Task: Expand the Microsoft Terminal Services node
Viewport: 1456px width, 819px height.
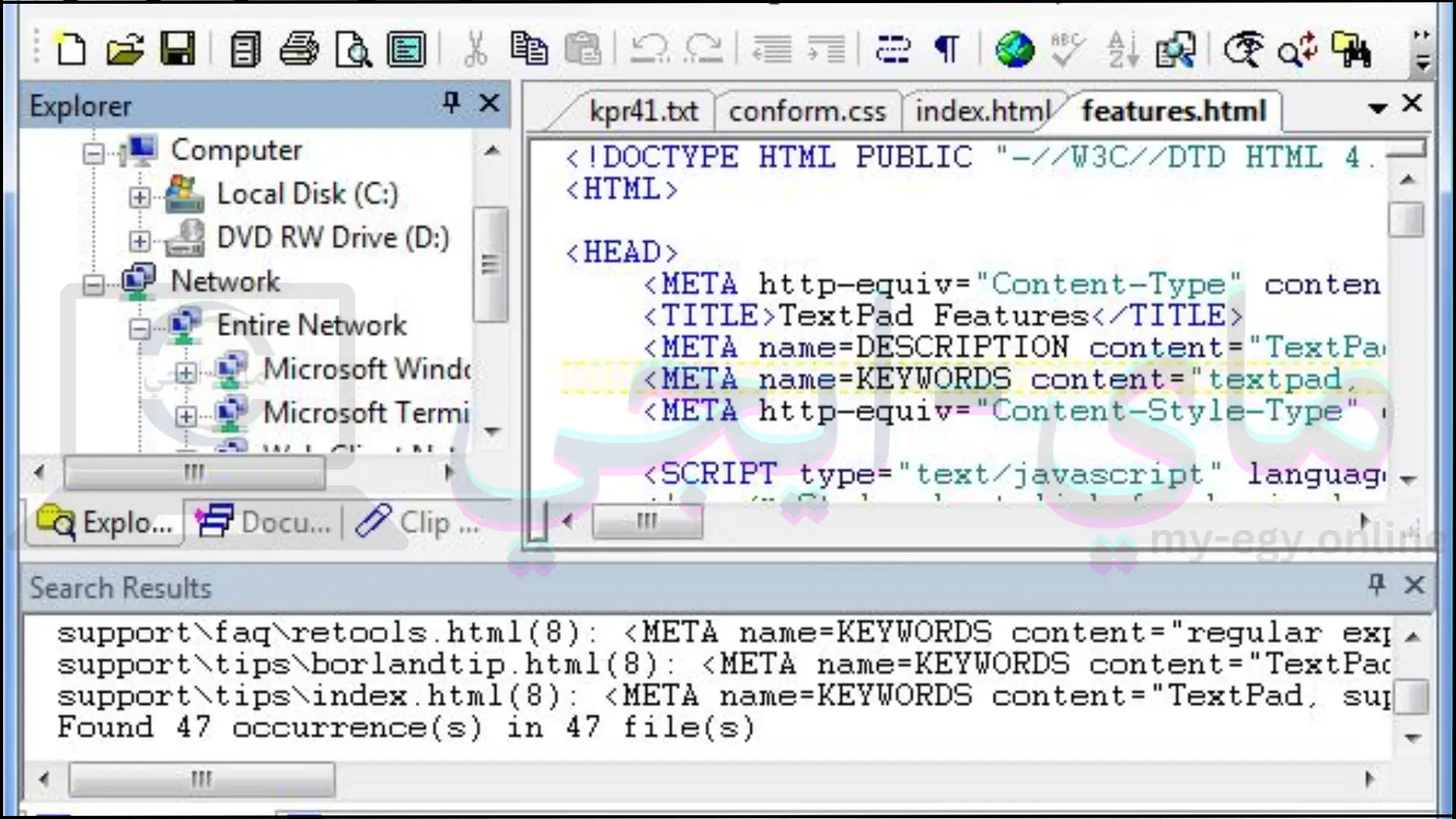Action: [186, 416]
